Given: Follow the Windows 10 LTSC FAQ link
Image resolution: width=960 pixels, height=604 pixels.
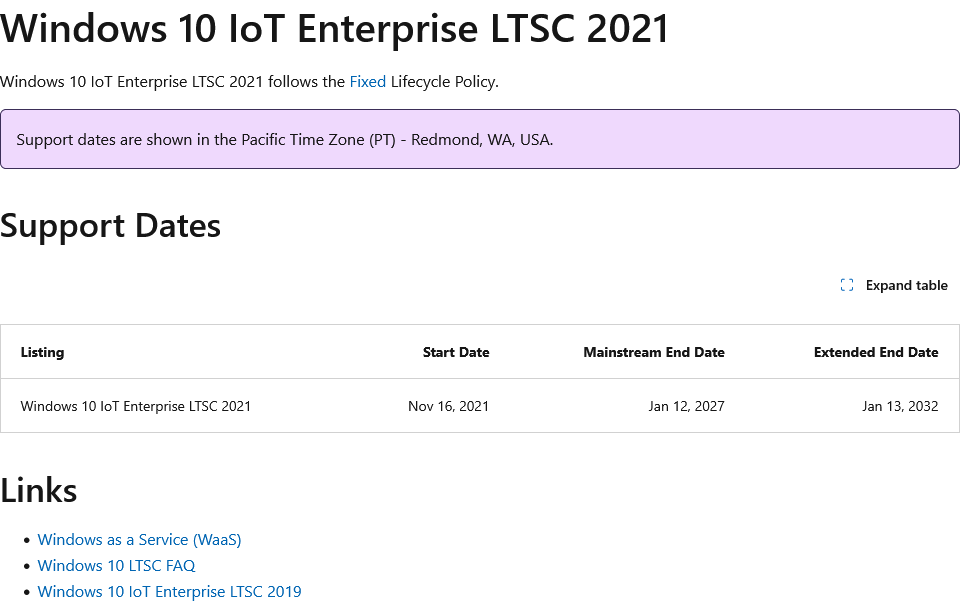Looking at the screenshot, I should (x=116, y=565).
